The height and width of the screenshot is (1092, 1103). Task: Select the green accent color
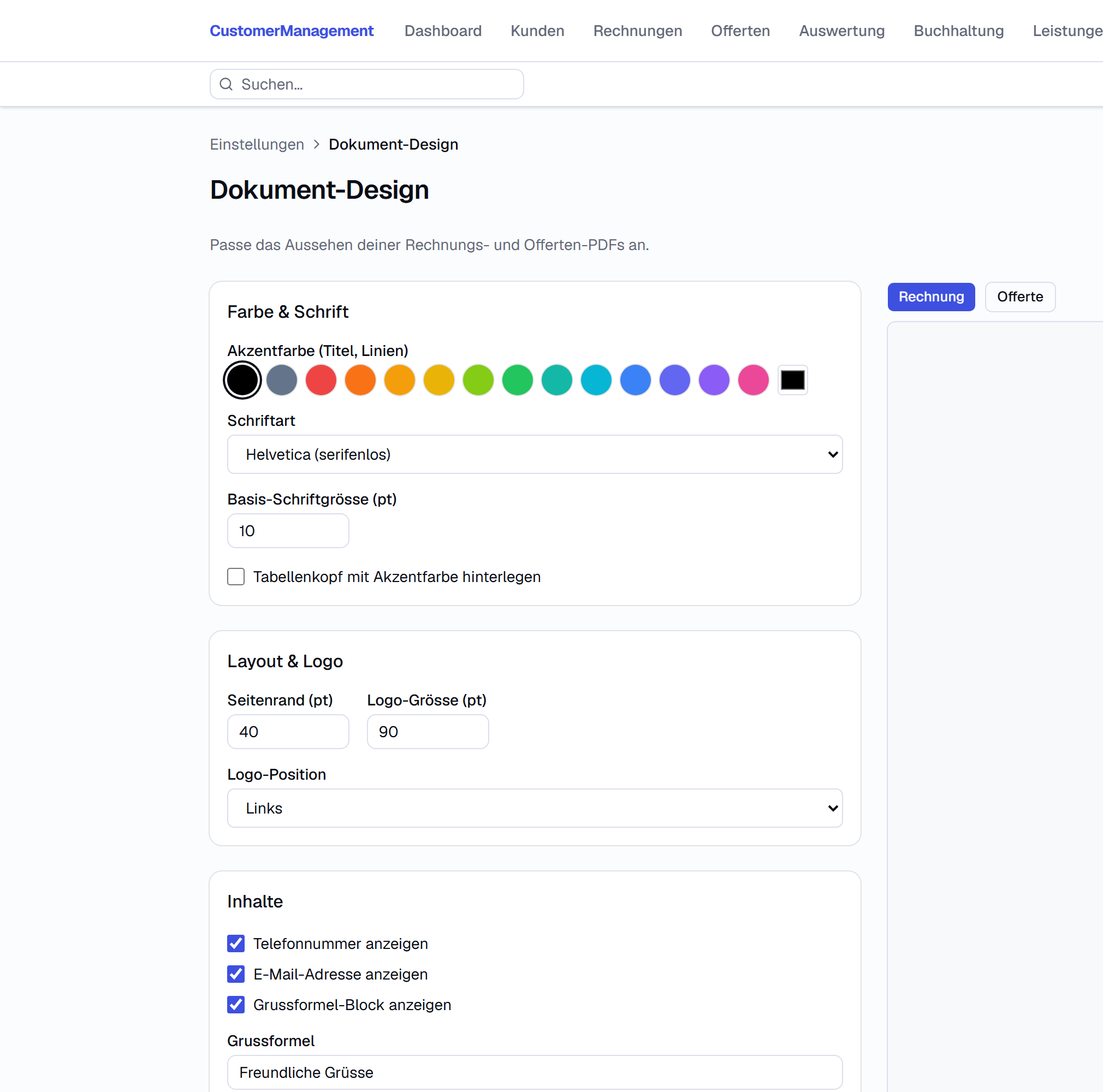[x=518, y=379]
